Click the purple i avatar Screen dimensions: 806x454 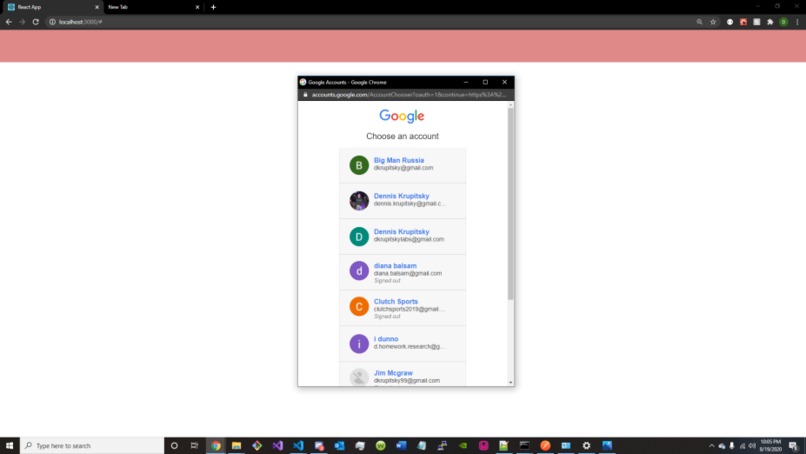359,343
